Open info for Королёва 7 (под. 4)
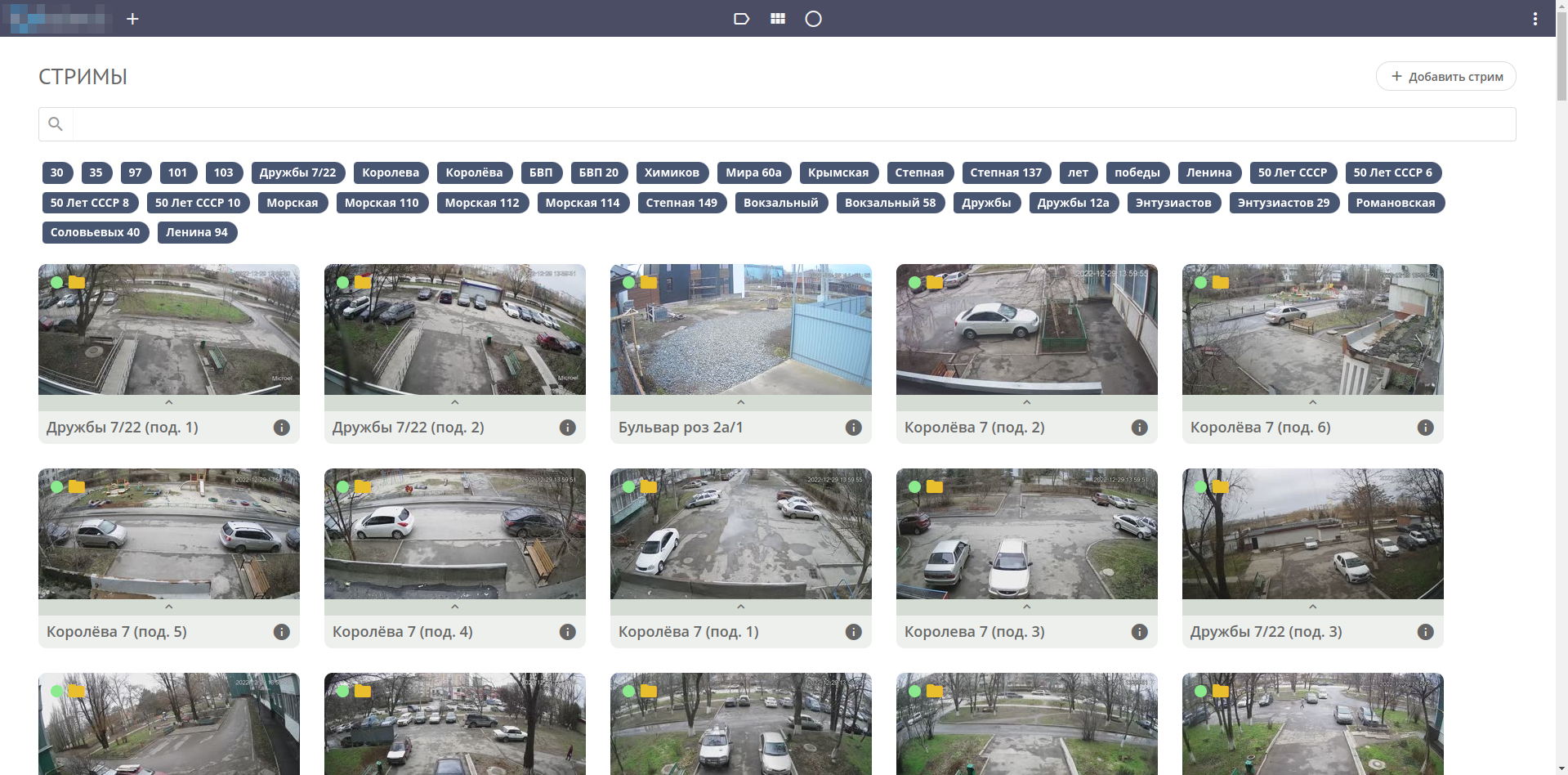 (x=568, y=632)
